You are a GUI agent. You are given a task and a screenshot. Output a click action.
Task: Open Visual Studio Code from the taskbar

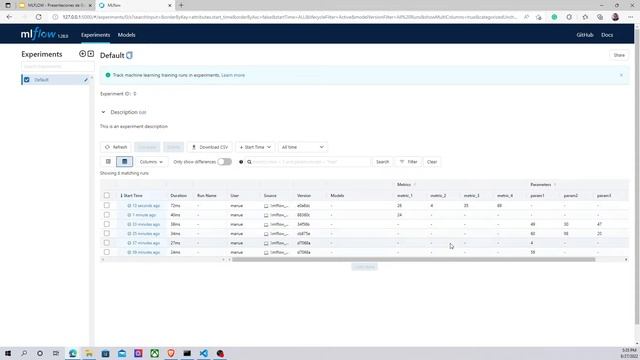click(x=204, y=353)
